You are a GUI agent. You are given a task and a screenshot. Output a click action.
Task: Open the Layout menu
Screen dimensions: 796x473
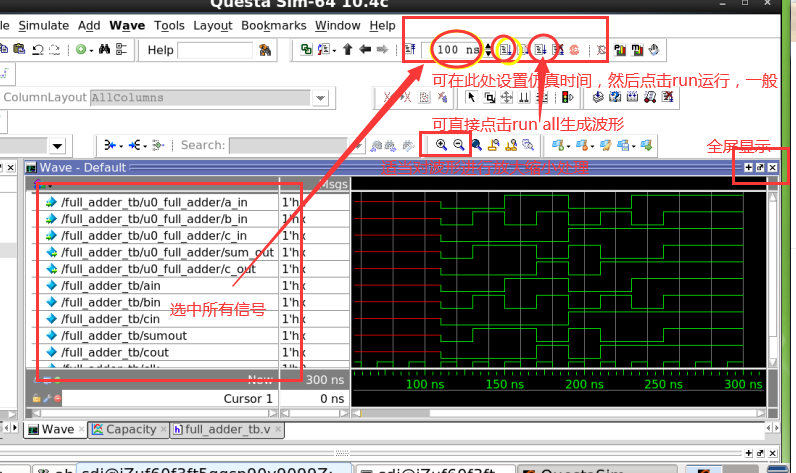tap(212, 25)
